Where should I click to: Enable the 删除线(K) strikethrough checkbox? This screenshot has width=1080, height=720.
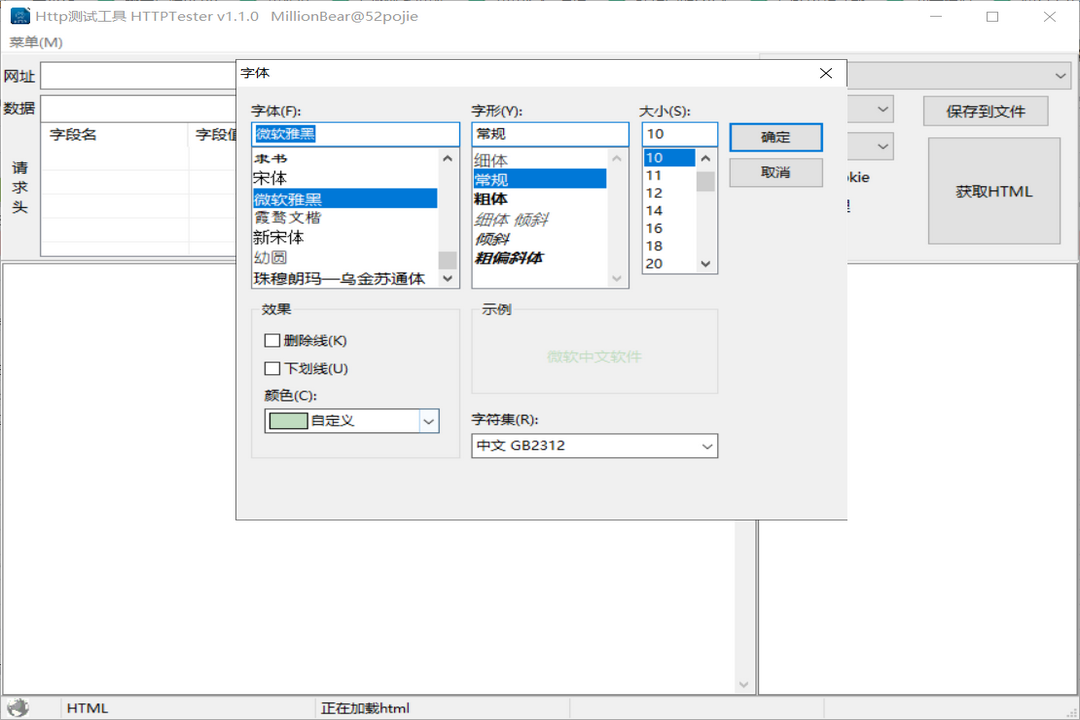(x=272, y=340)
